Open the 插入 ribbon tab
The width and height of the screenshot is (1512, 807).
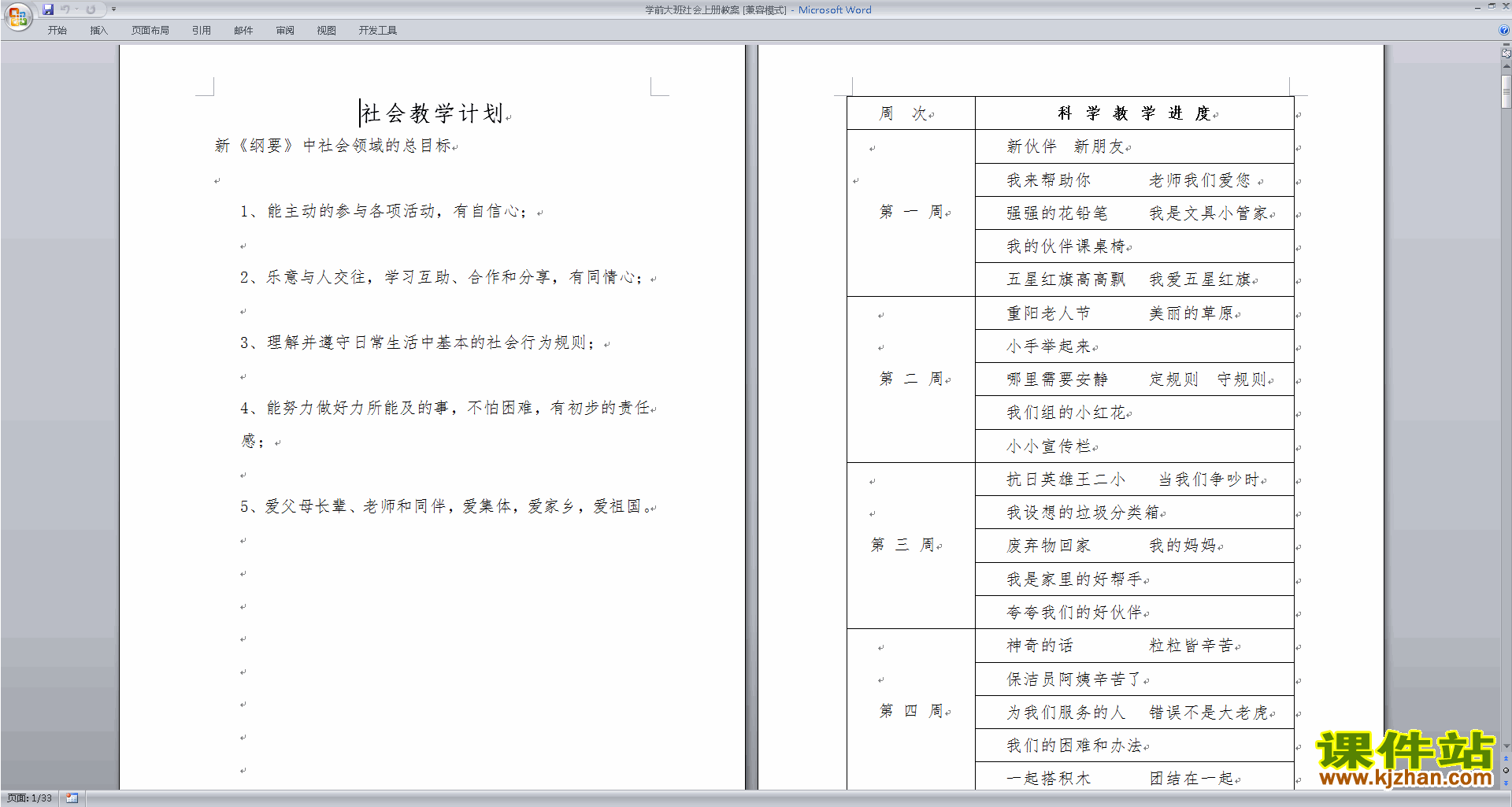pyautogui.click(x=98, y=31)
